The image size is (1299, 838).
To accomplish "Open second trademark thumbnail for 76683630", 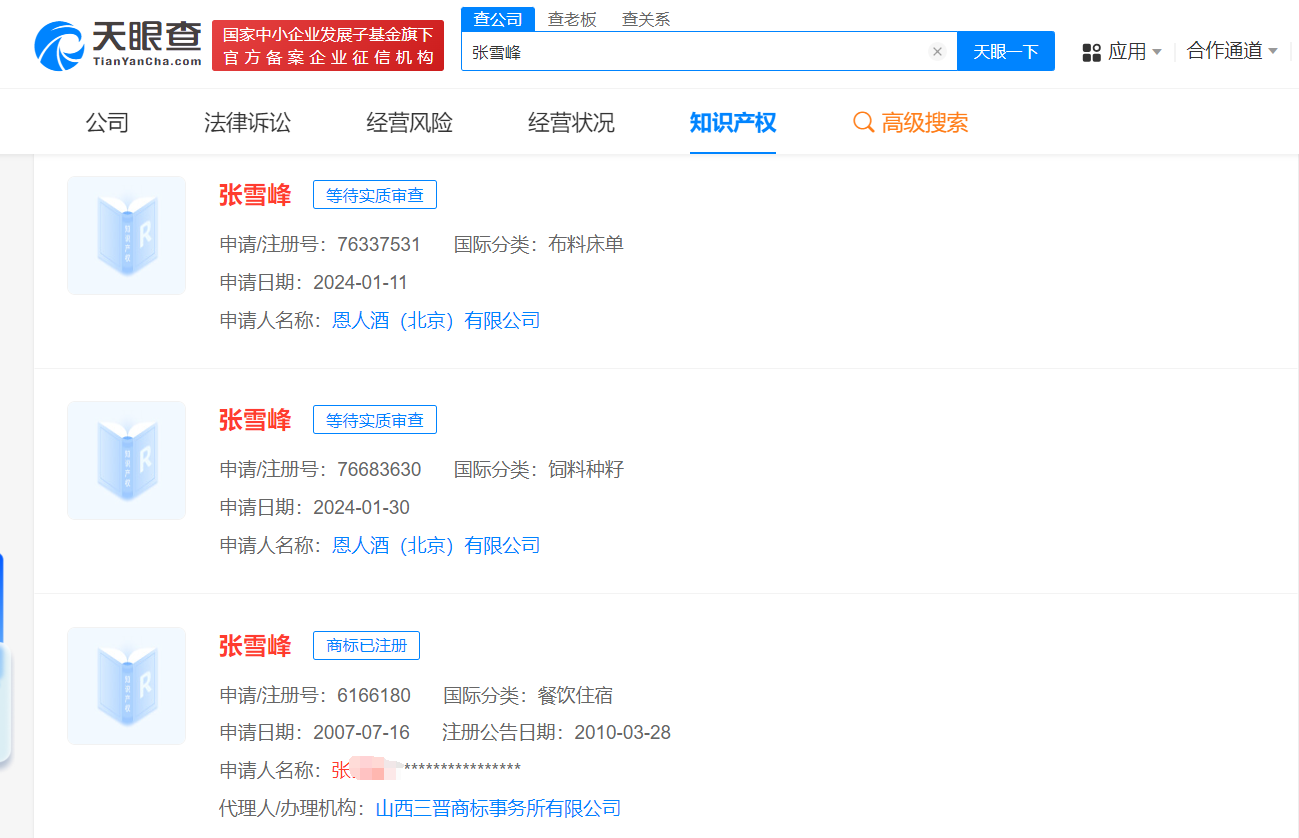I will [127, 461].
